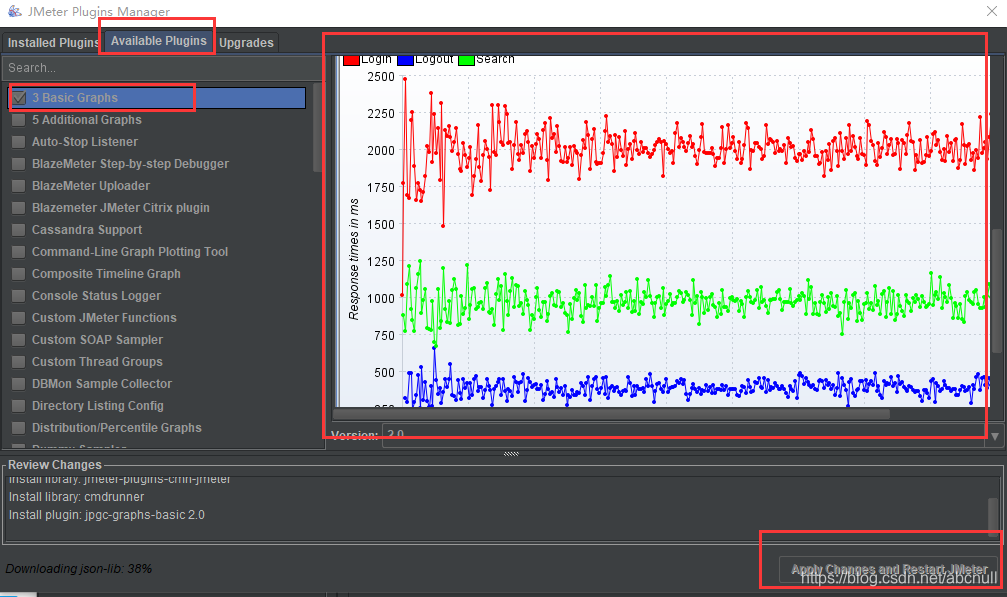
Task: Select Blazemeter JMeter Citrix plugin name
Action: click(121, 208)
